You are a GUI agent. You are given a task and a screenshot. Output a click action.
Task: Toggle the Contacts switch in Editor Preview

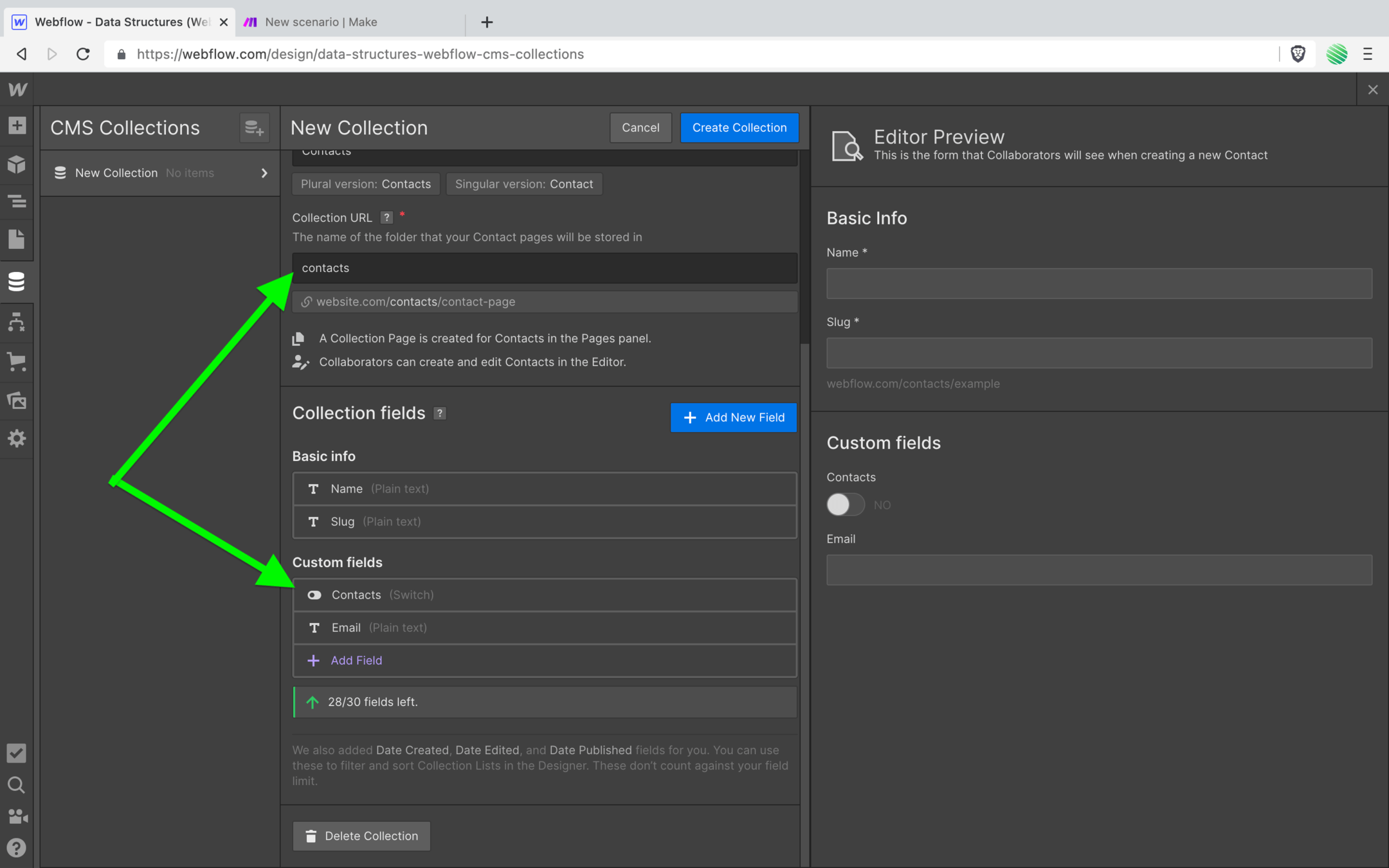[845, 505]
